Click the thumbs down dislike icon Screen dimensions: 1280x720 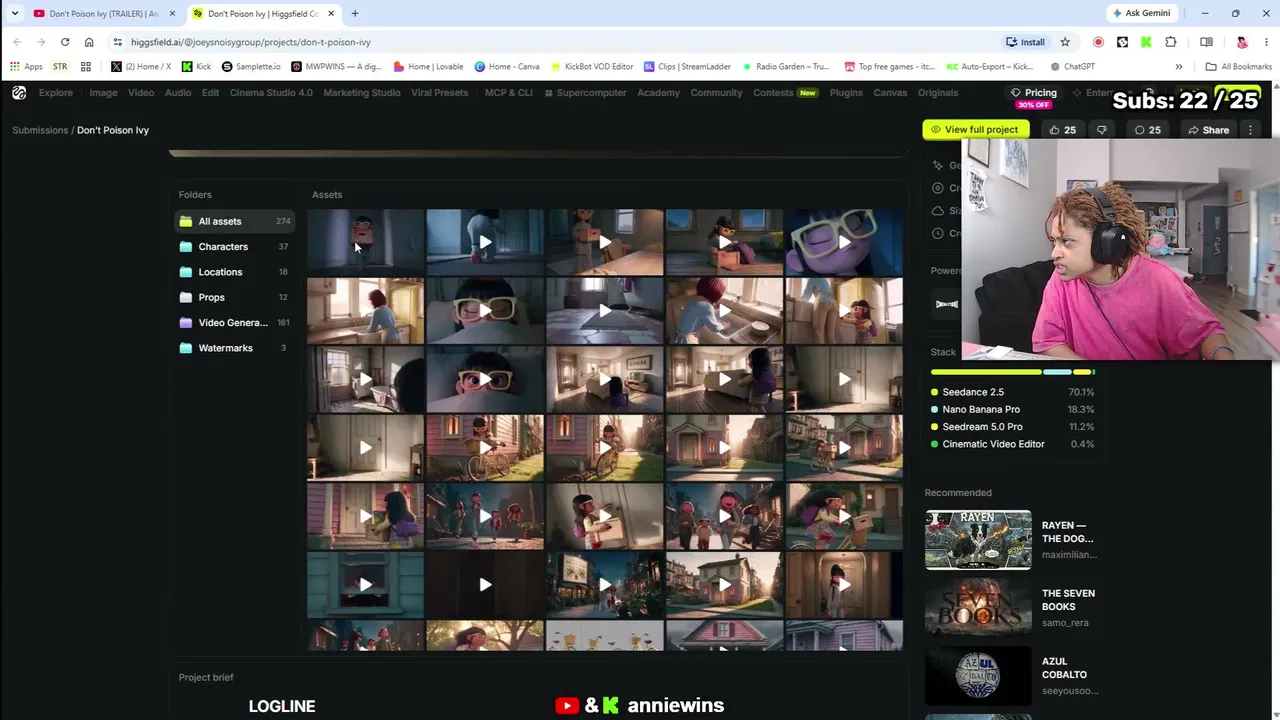pos(1102,130)
